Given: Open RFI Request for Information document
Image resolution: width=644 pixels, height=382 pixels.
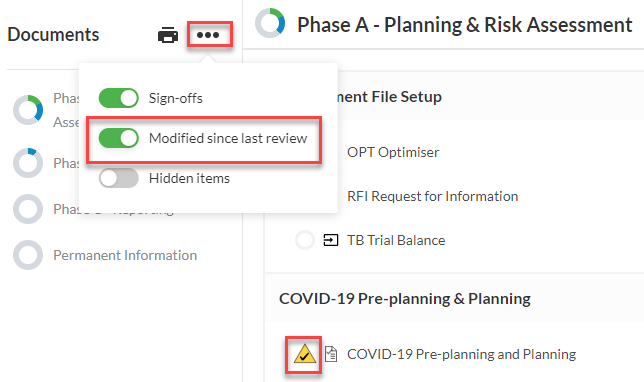Looking at the screenshot, I should [x=432, y=196].
